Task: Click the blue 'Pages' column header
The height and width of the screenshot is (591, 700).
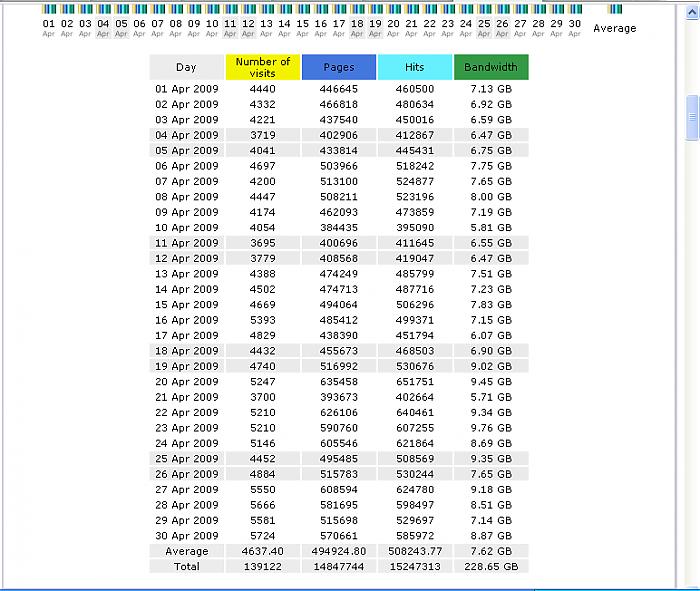Action: click(x=339, y=67)
